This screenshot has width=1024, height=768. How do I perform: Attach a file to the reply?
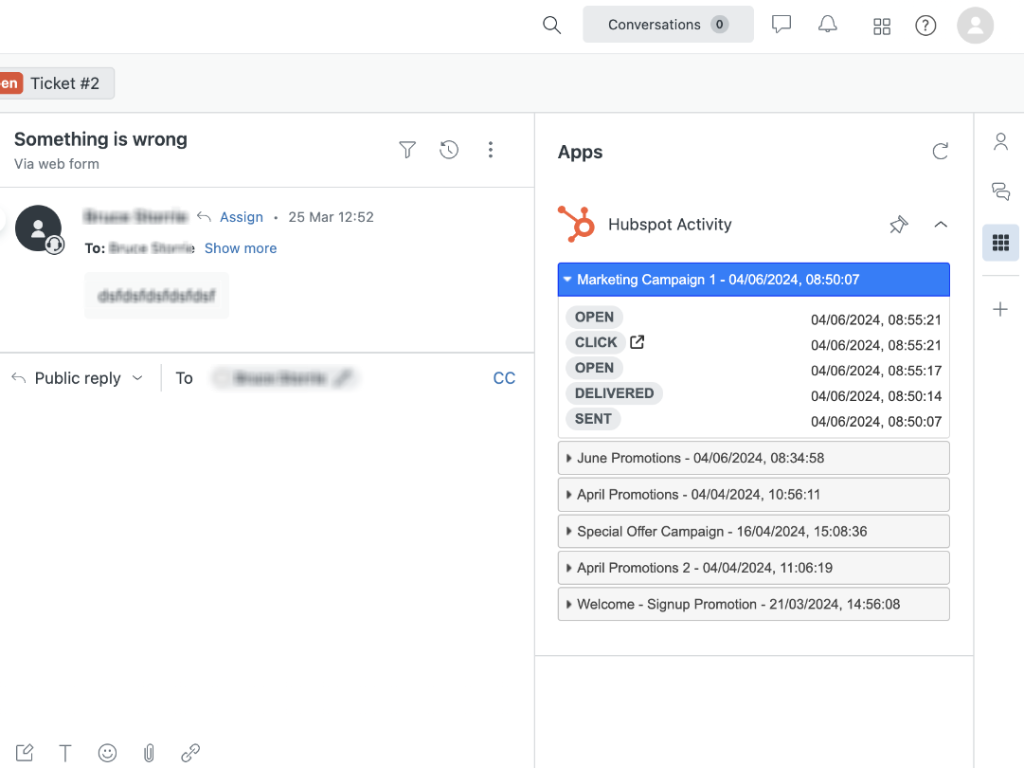point(148,752)
